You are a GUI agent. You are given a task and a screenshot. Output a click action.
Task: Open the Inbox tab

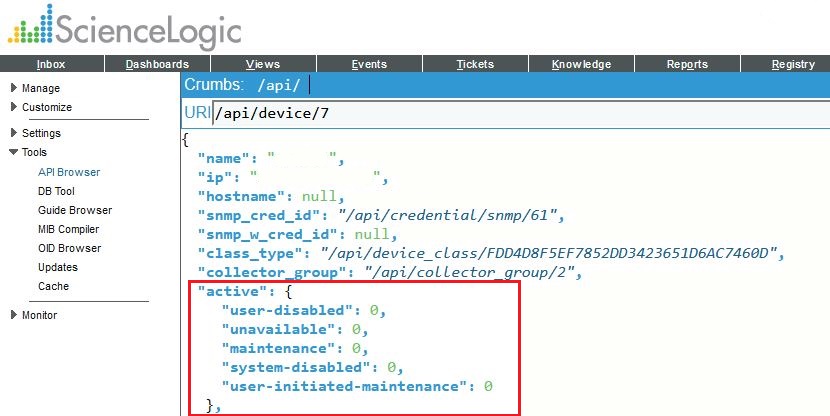(51, 64)
